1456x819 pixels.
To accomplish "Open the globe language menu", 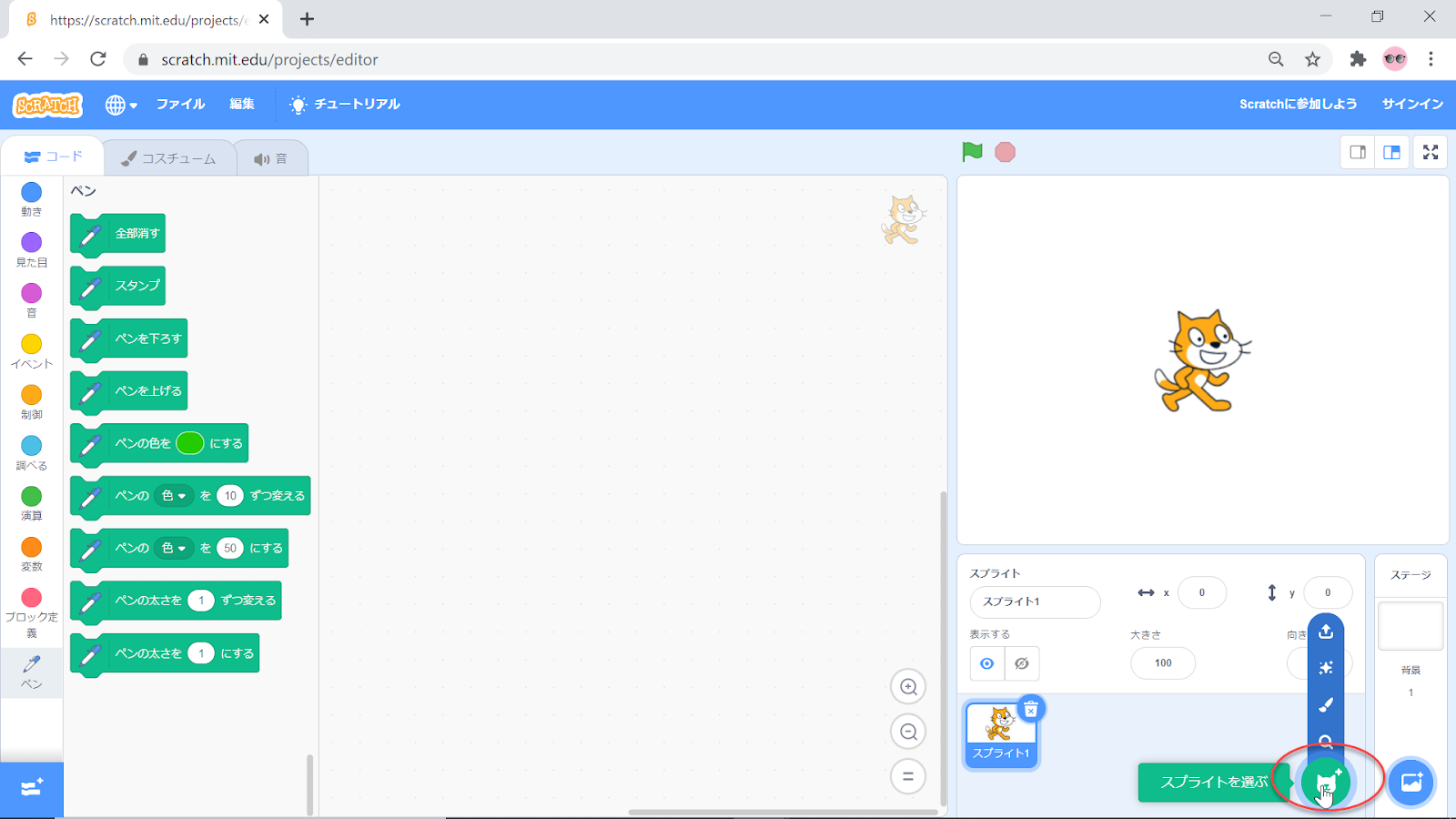I will click(x=121, y=105).
